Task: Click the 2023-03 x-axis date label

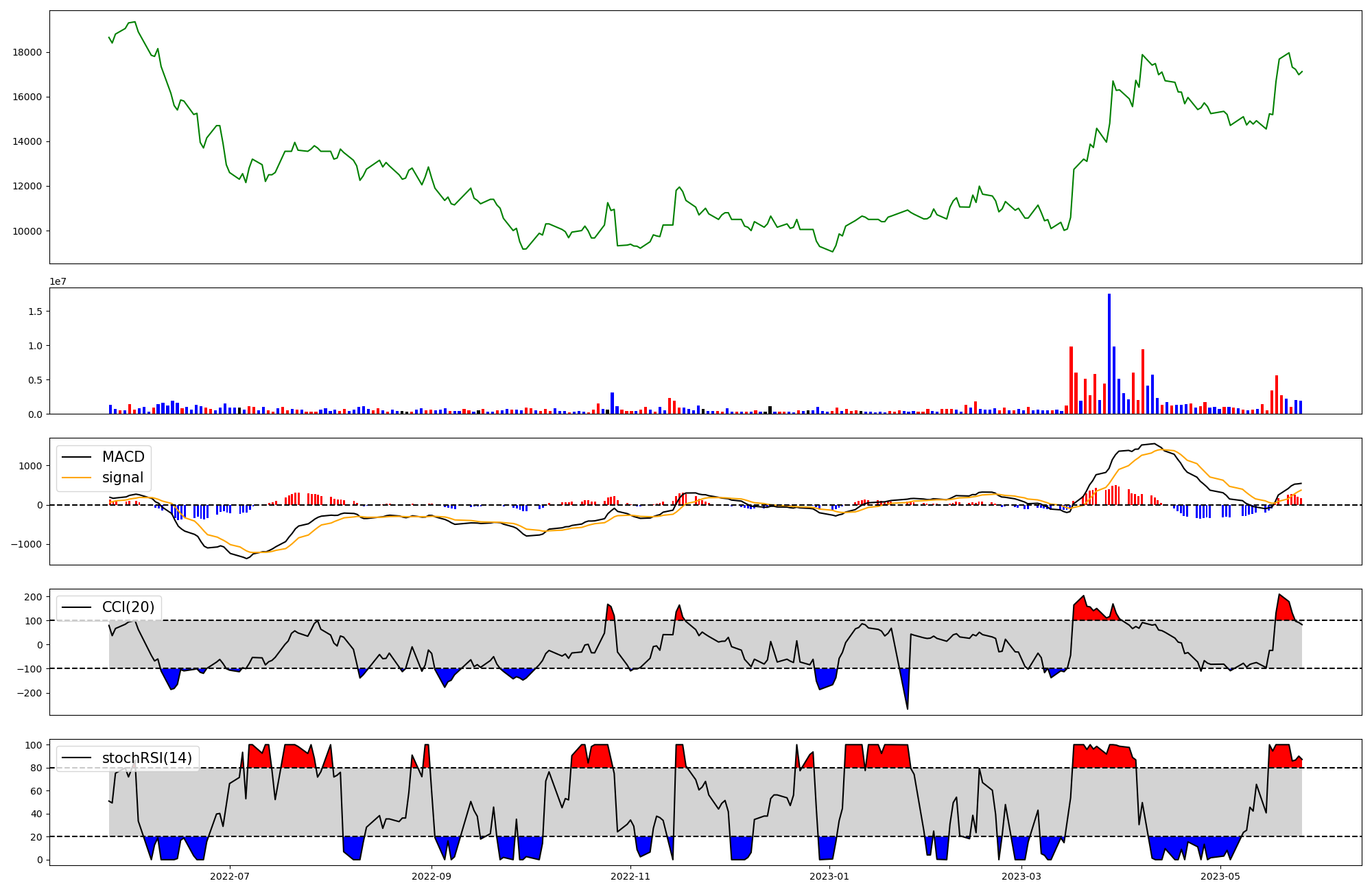Action: 1021,876
